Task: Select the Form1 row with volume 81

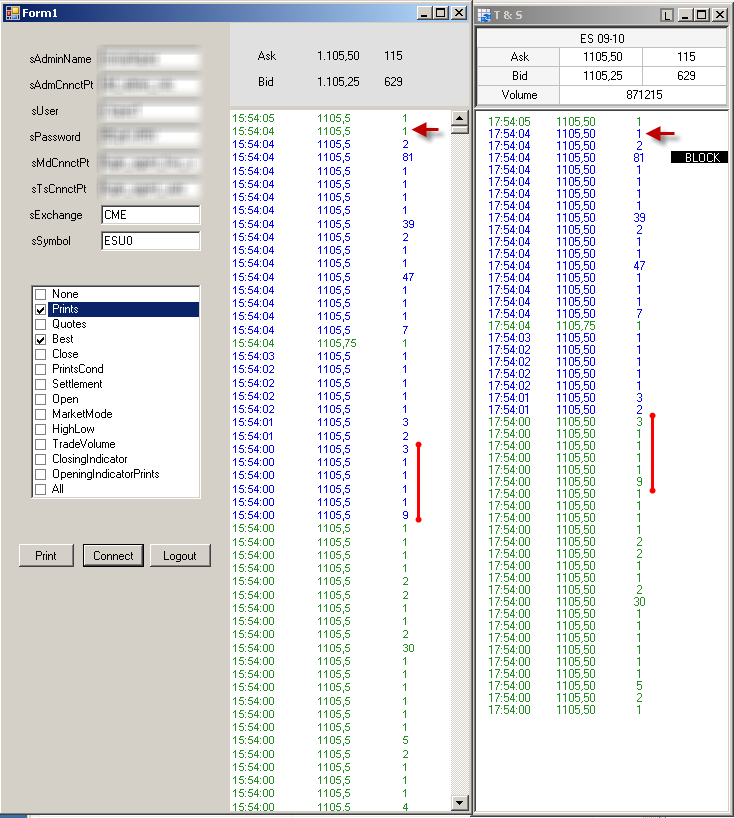Action: point(340,158)
